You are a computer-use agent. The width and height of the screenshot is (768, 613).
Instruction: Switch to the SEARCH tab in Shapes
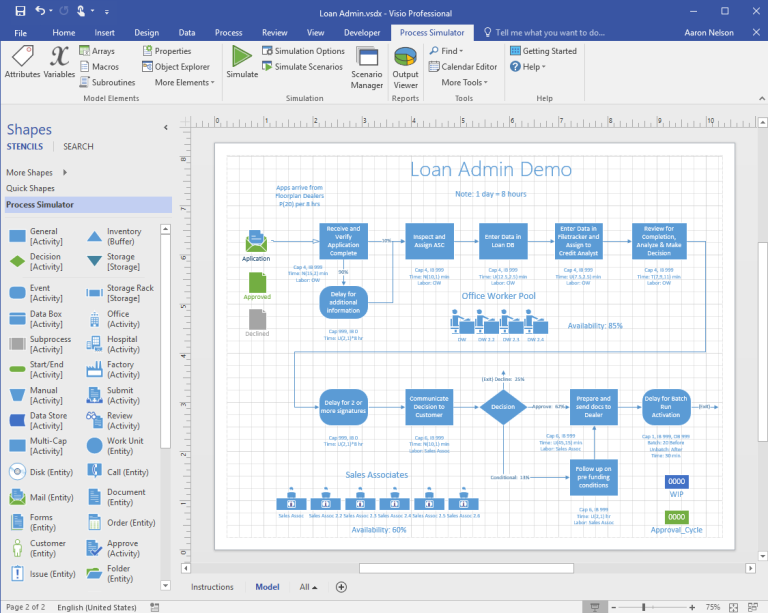click(x=78, y=146)
